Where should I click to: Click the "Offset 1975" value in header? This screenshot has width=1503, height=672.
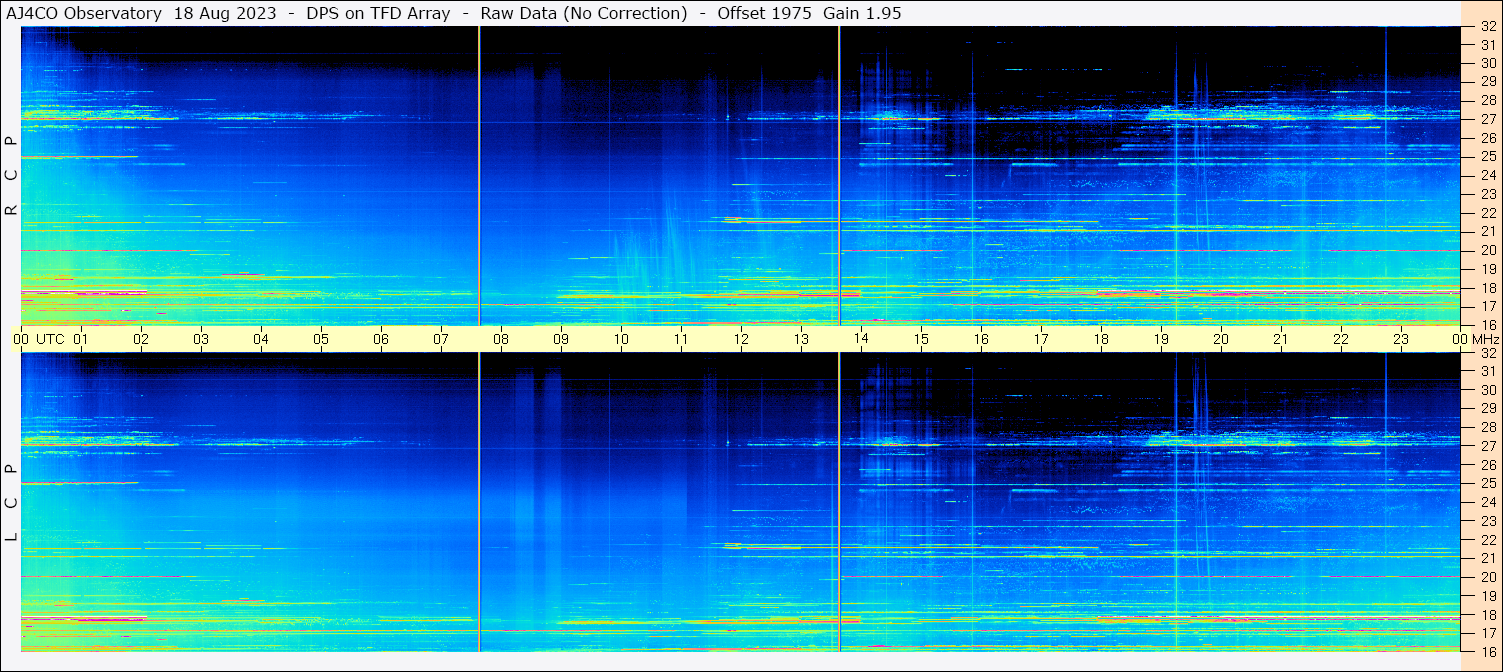click(x=765, y=14)
